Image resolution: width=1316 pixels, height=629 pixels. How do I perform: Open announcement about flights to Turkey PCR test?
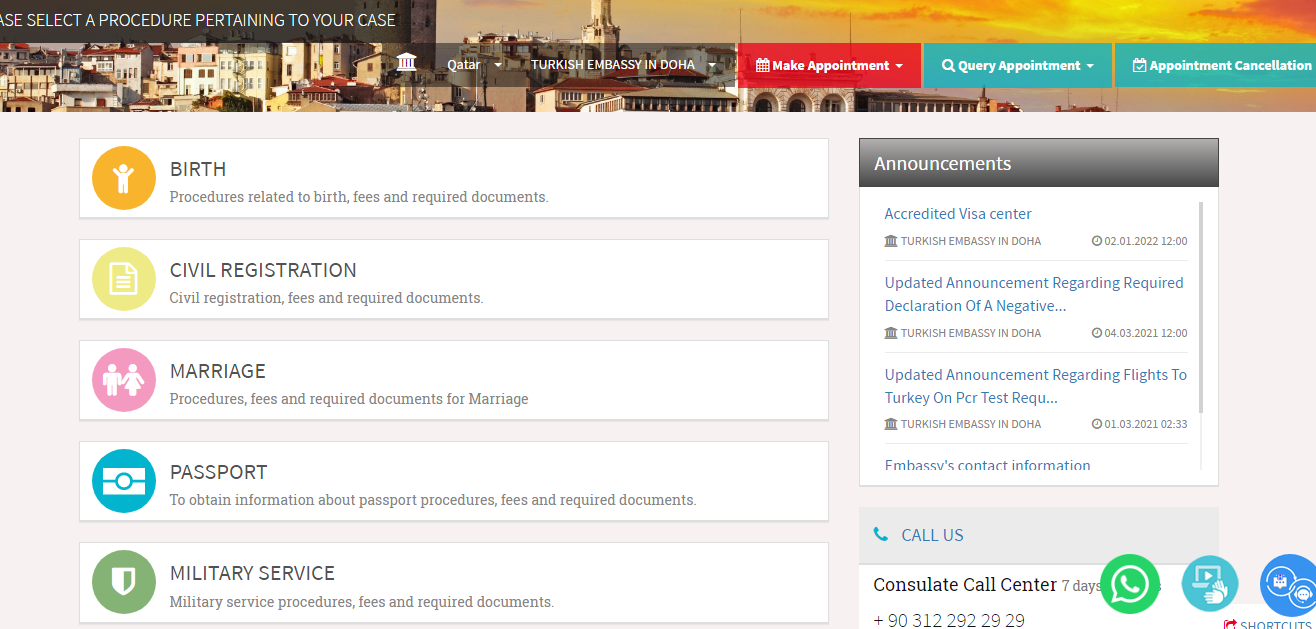(1035, 386)
